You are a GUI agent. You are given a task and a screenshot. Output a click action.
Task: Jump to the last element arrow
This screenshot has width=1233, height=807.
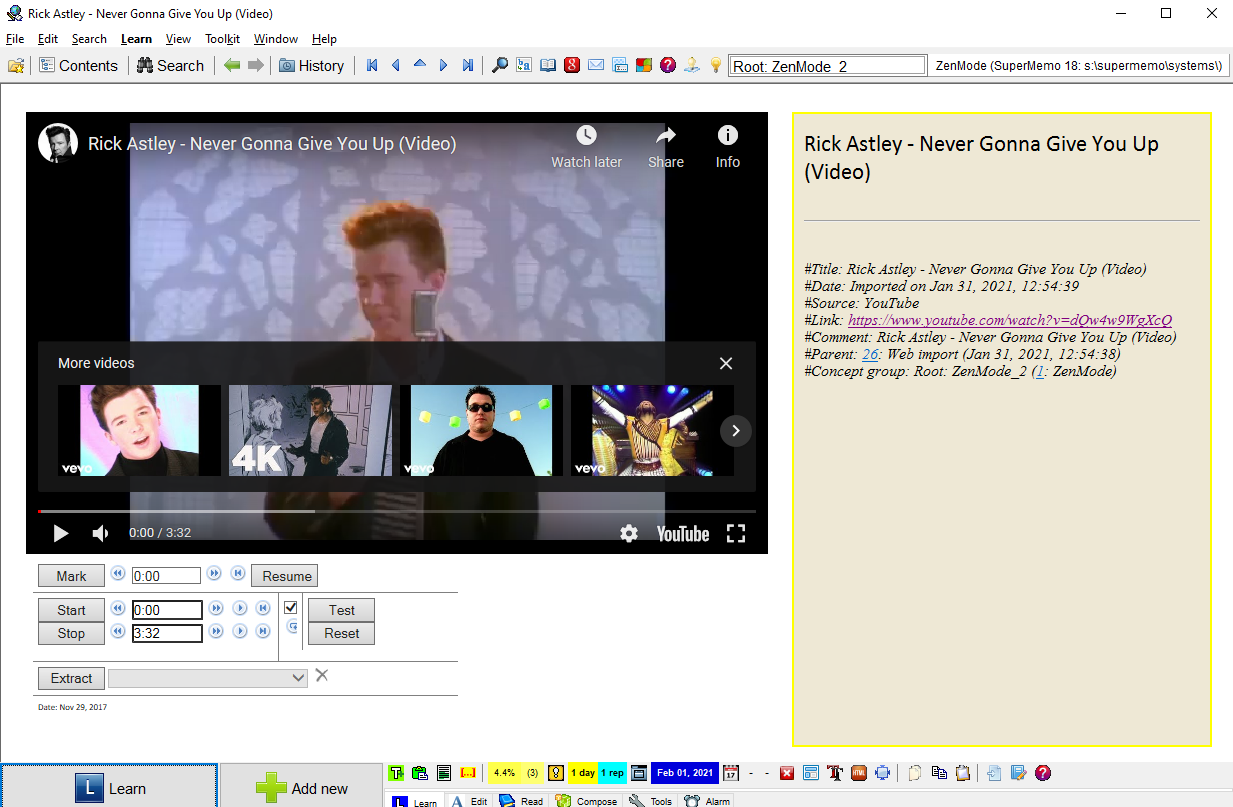tap(467, 65)
